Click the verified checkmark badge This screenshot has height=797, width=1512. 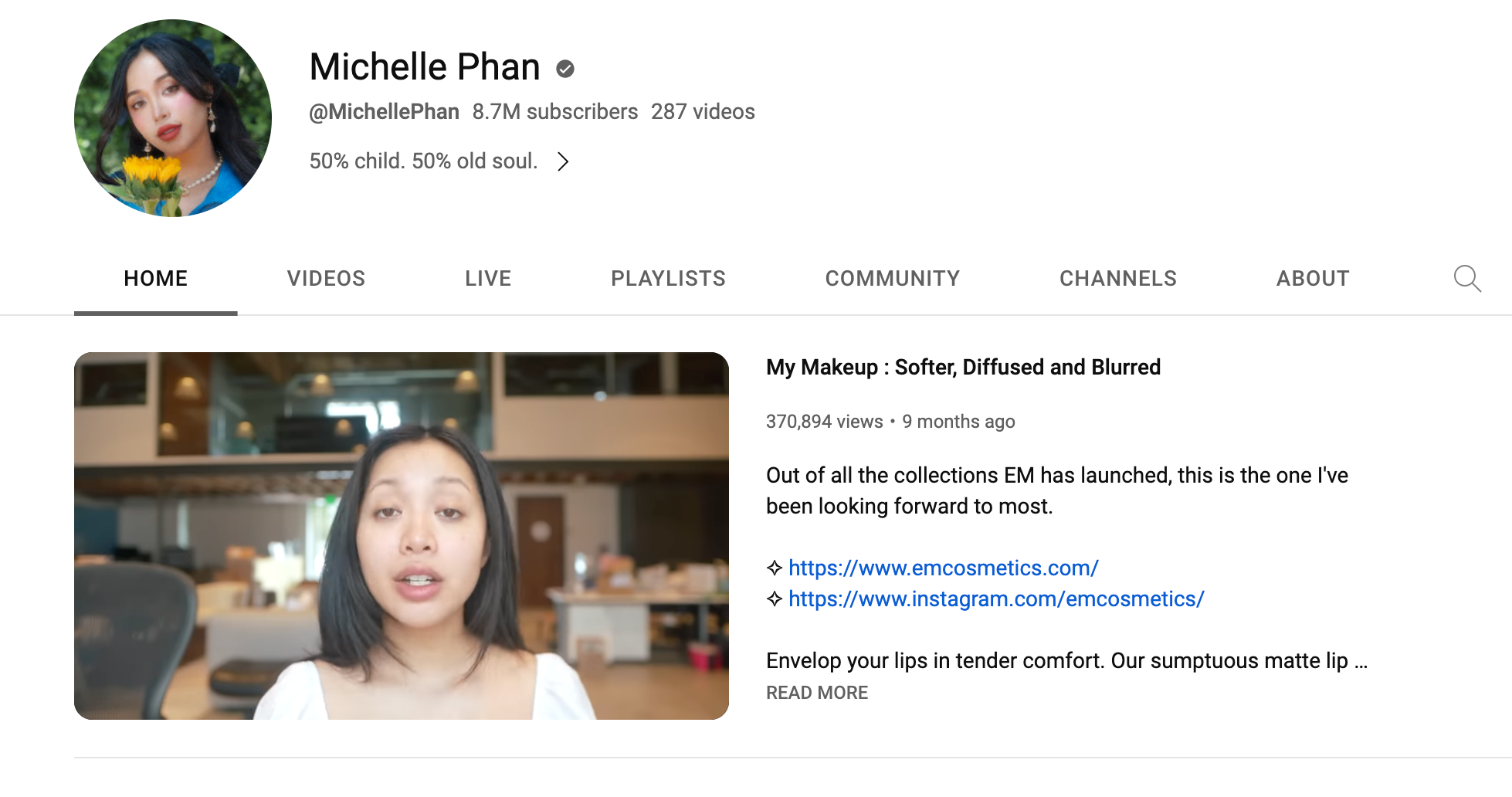[565, 69]
